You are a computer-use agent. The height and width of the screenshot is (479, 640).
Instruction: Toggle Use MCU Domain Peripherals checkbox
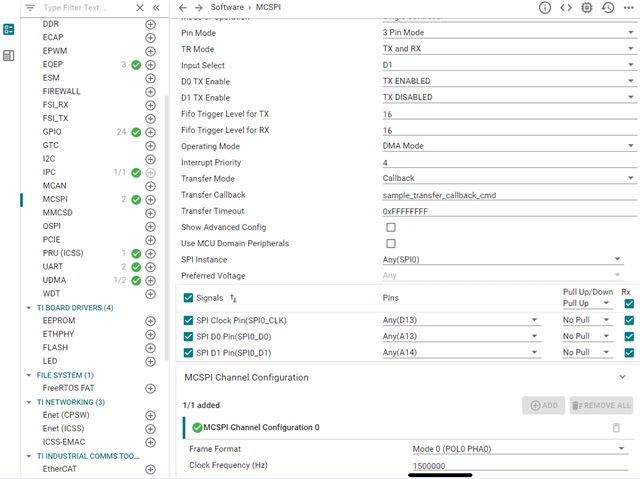pyautogui.click(x=391, y=243)
